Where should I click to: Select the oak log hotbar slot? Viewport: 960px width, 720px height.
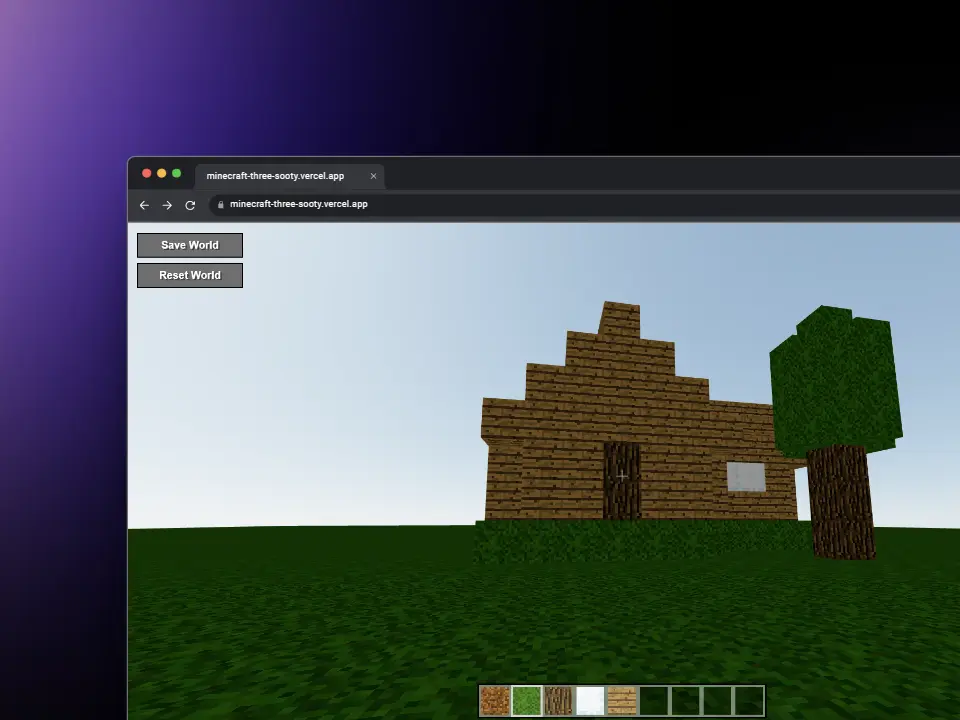(558, 700)
